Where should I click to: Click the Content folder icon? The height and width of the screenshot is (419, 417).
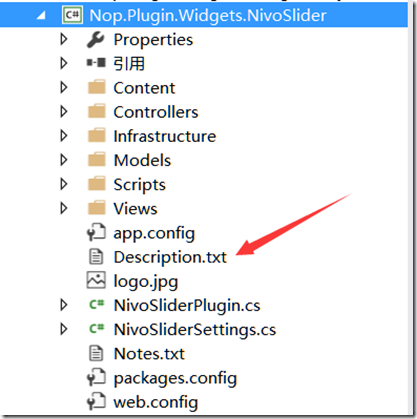click(x=97, y=87)
